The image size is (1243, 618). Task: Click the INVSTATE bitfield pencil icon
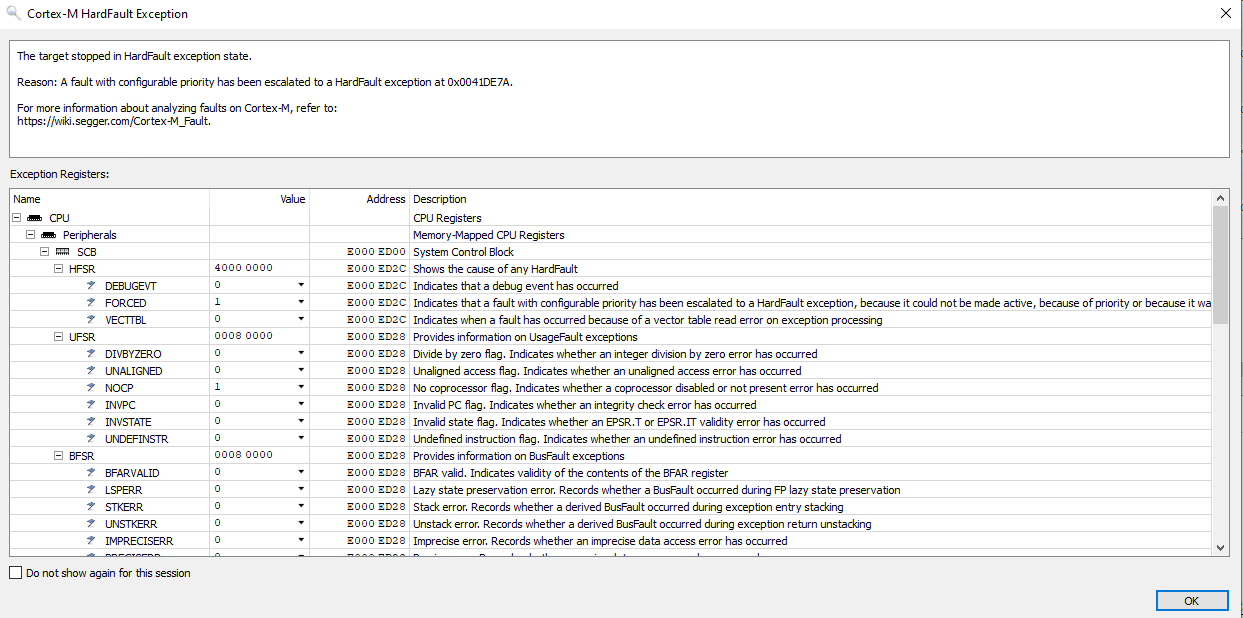[x=90, y=422]
